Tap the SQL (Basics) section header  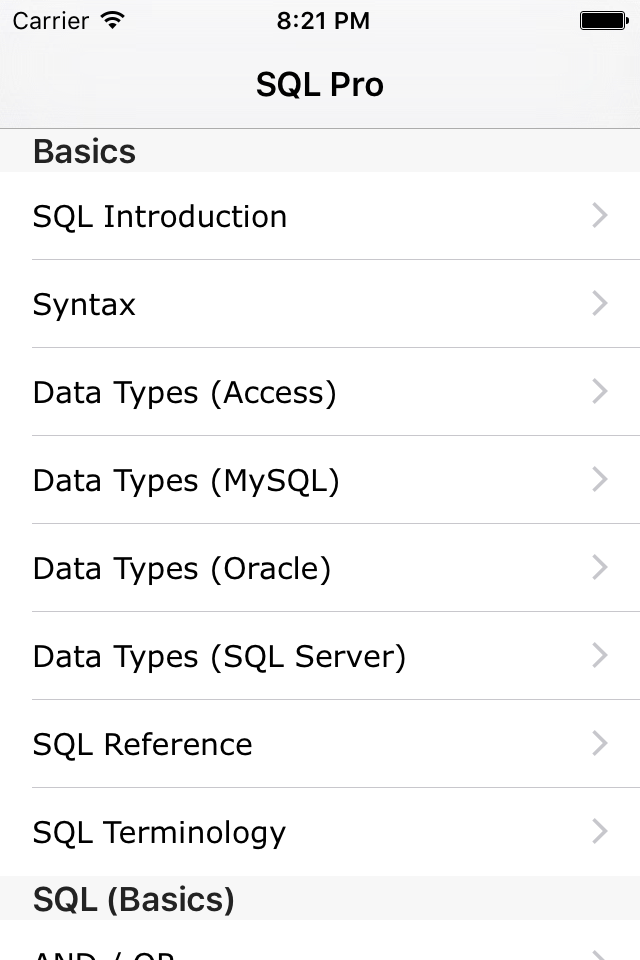click(x=133, y=899)
